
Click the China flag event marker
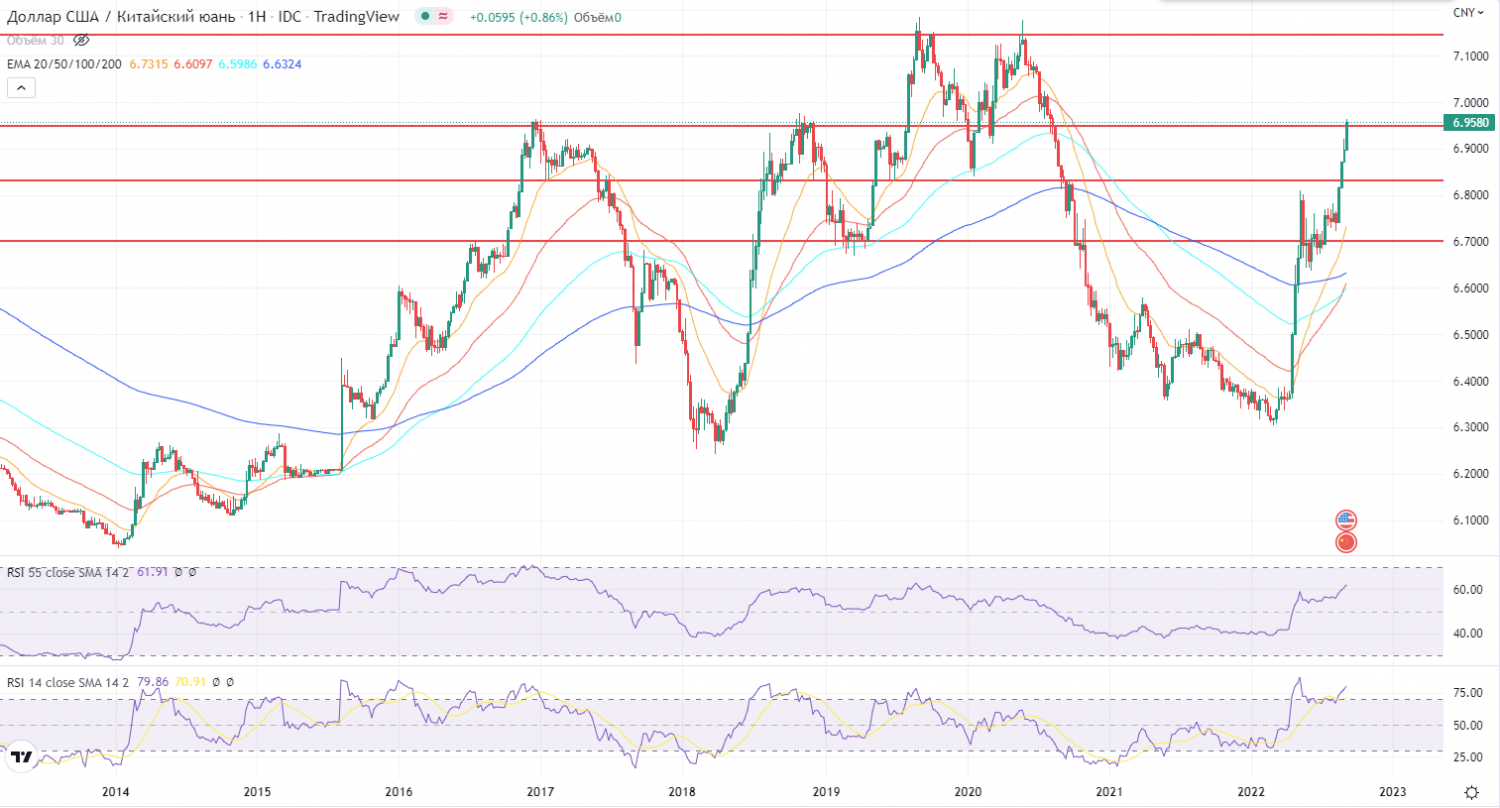pos(1346,542)
